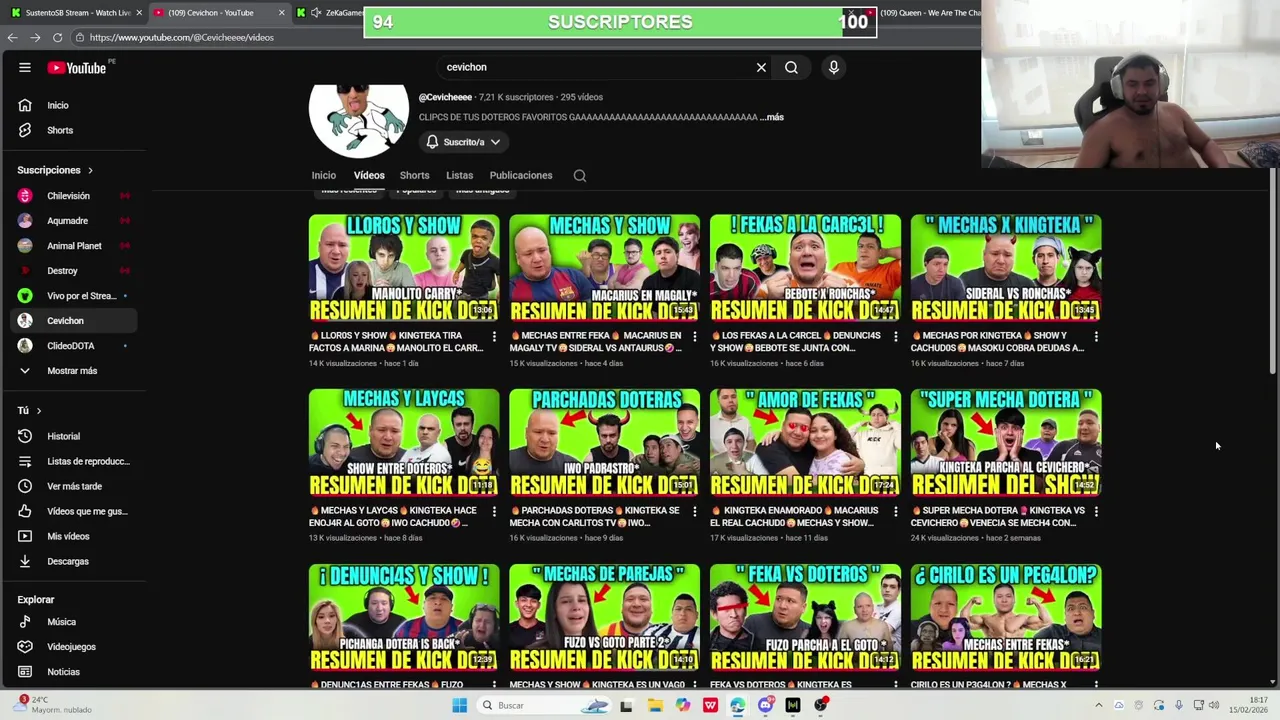Open Videojuegos under Explorar

69,647
